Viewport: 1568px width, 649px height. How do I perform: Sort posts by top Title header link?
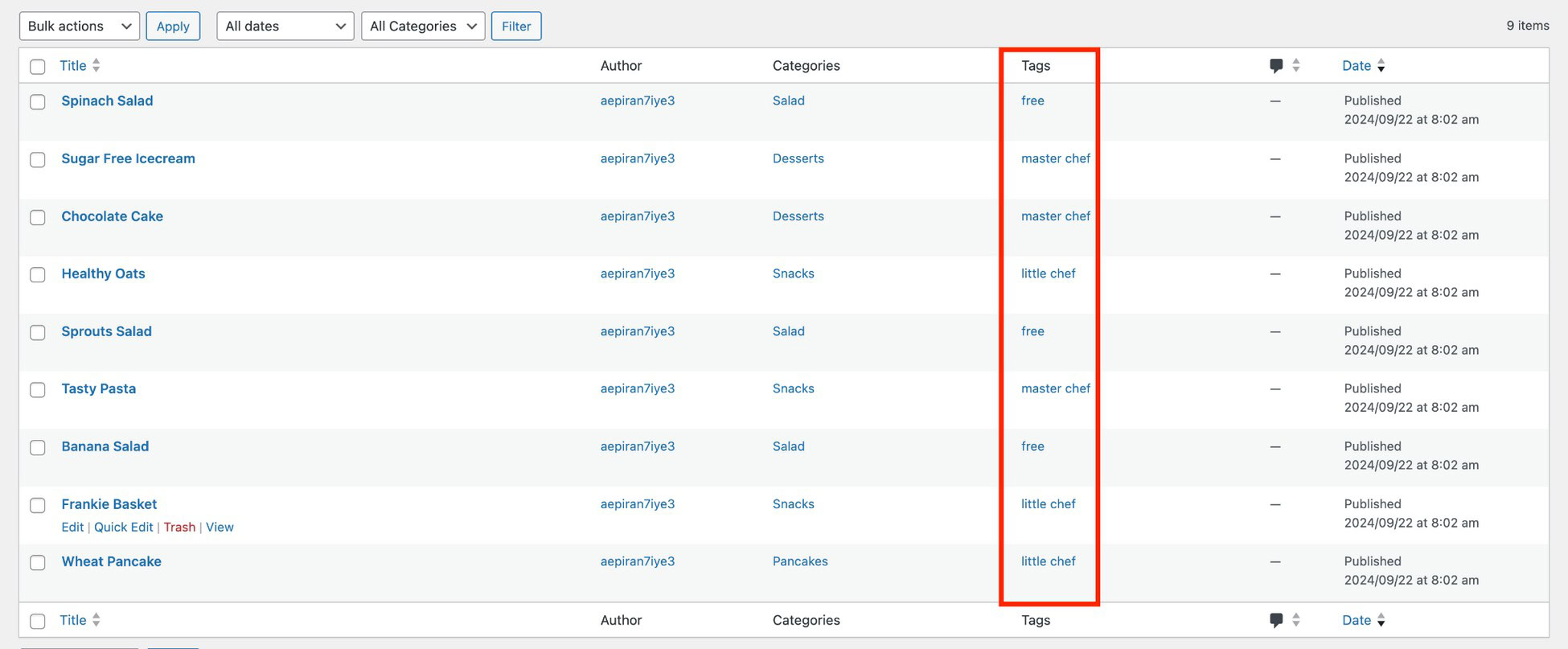point(73,65)
